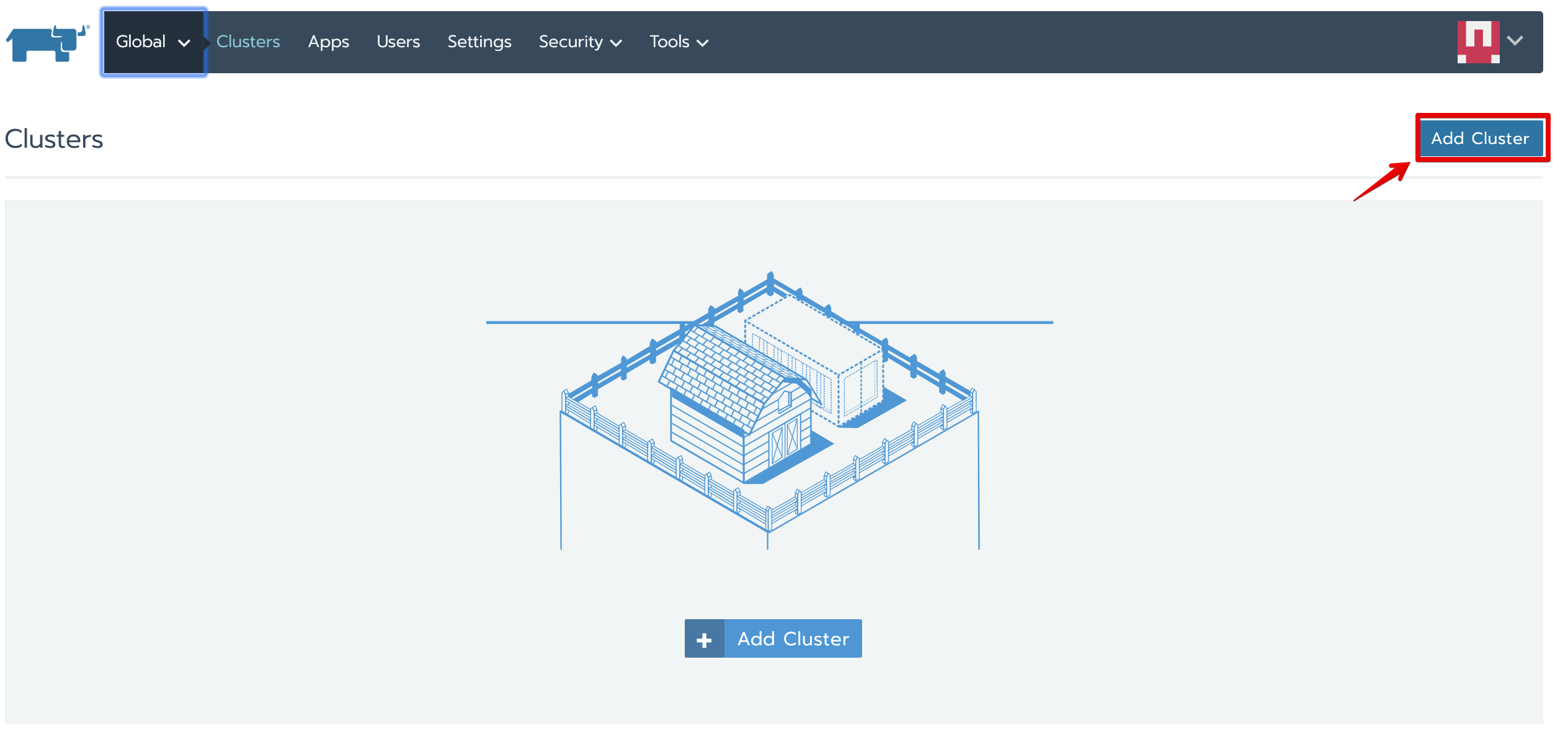The width and height of the screenshot is (1568, 747).
Task: Open Settings from the navbar
Action: point(479,42)
